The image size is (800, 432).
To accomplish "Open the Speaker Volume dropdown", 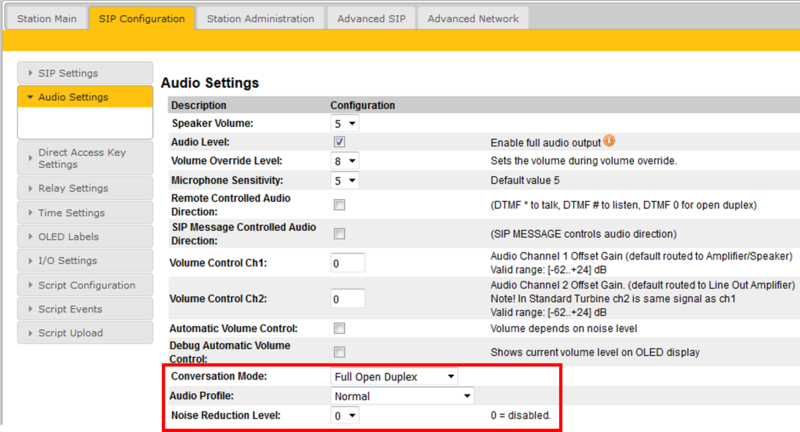I will (345, 123).
